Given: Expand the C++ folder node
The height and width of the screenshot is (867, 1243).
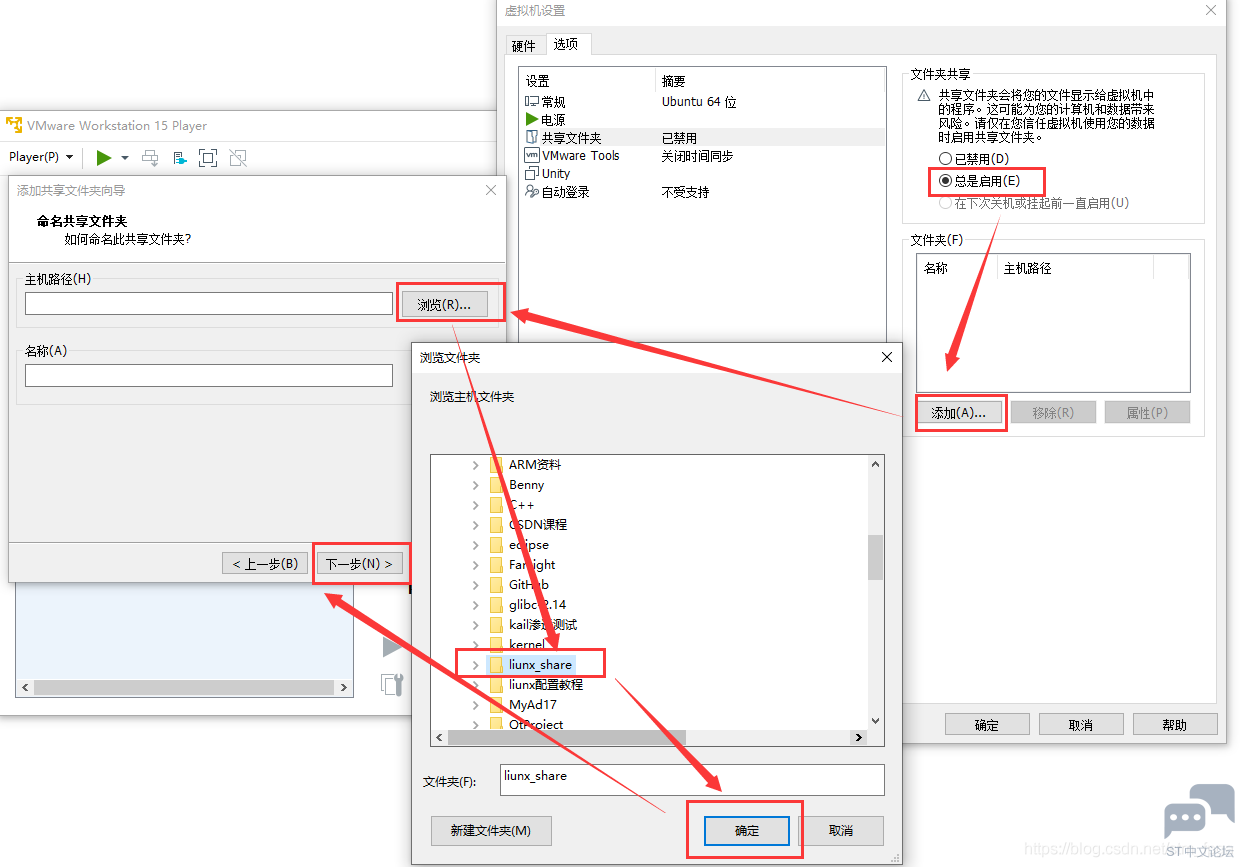Looking at the screenshot, I should point(475,505).
